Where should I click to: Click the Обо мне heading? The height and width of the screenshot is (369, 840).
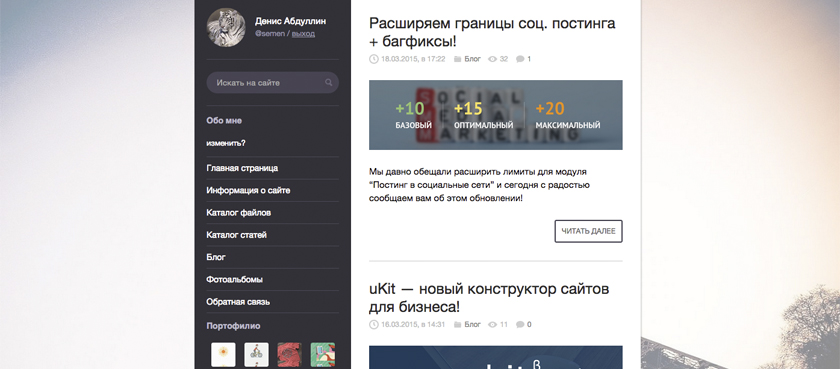click(x=224, y=121)
